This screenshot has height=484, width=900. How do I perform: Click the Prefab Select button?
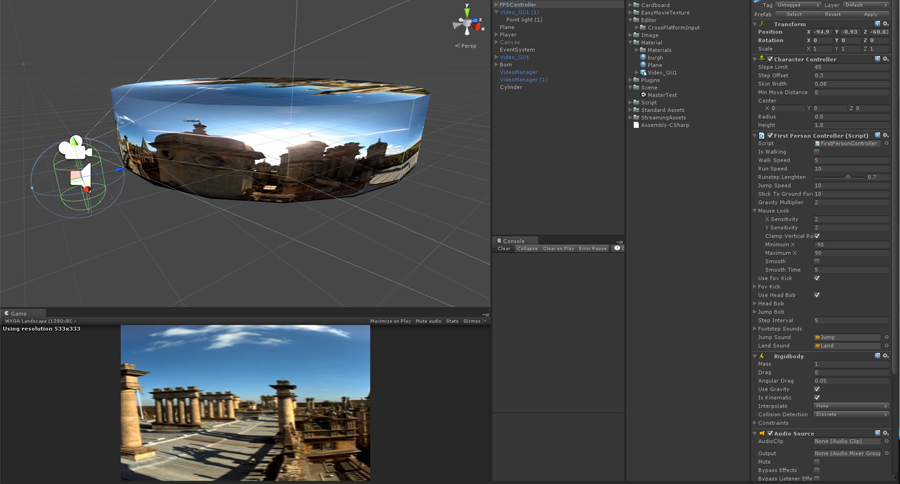coord(794,14)
